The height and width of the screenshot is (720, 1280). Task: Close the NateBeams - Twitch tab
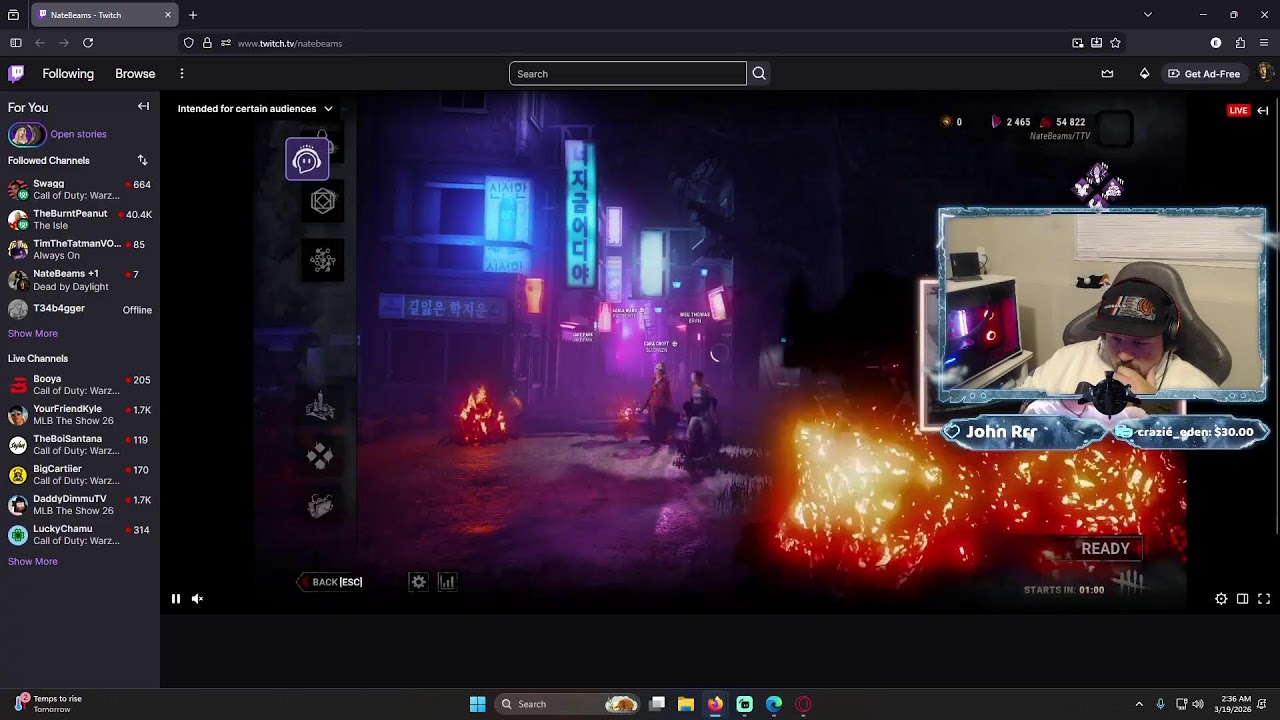click(168, 15)
